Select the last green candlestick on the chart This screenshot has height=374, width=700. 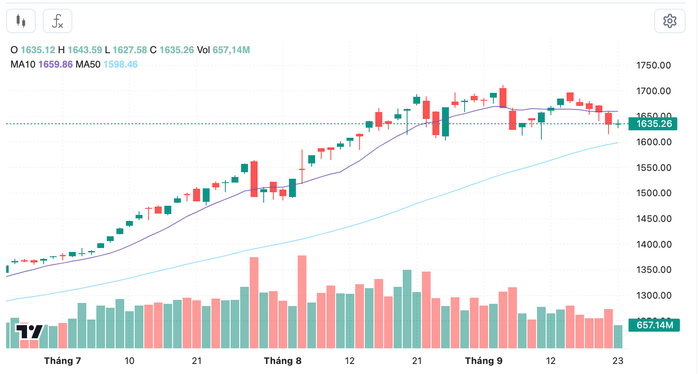(x=618, y=124)
